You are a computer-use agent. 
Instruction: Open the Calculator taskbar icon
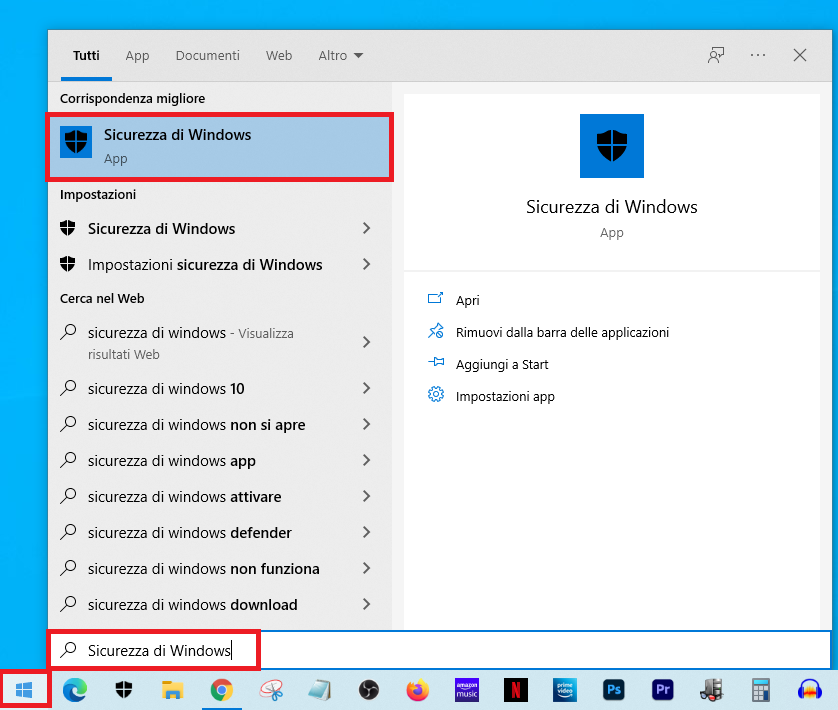point(761,690)
